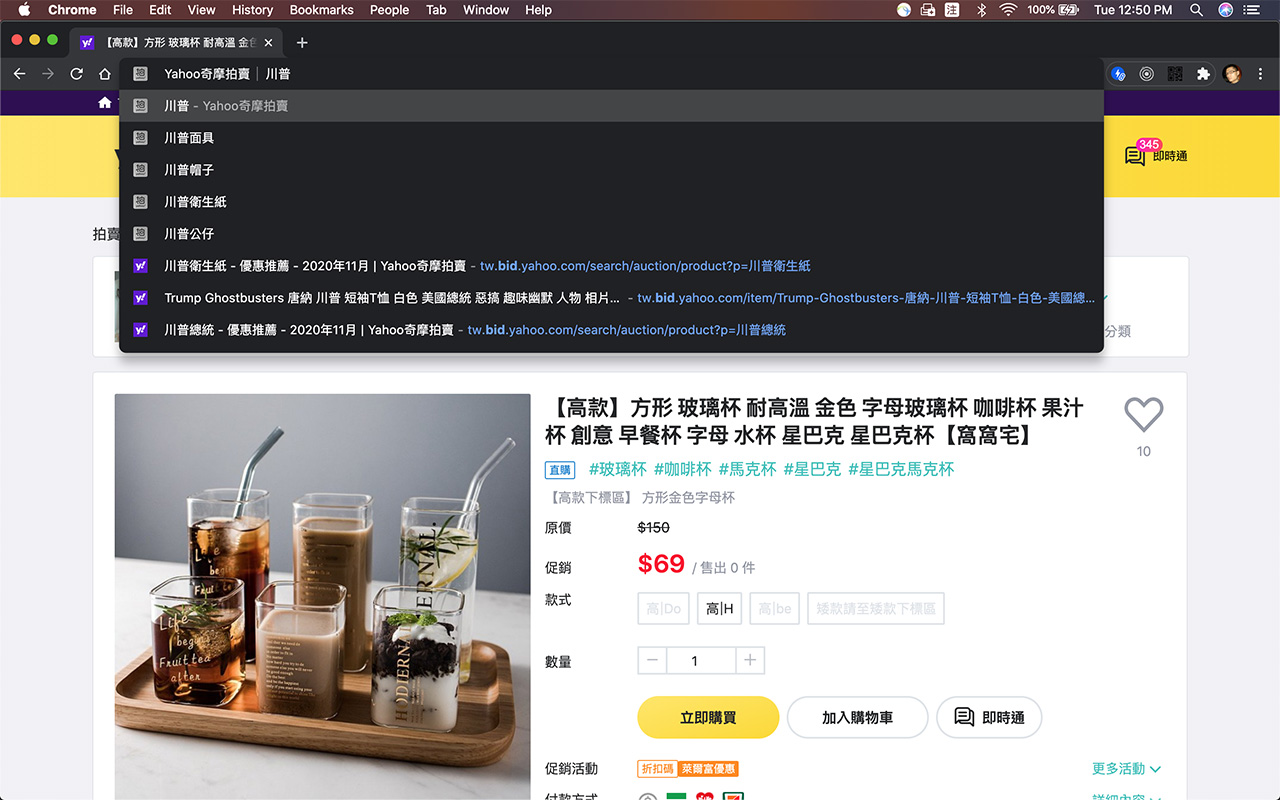The image size is (1280, 800).
Task: Click the plus to increase quantity
Action: [x=749, y=660]
